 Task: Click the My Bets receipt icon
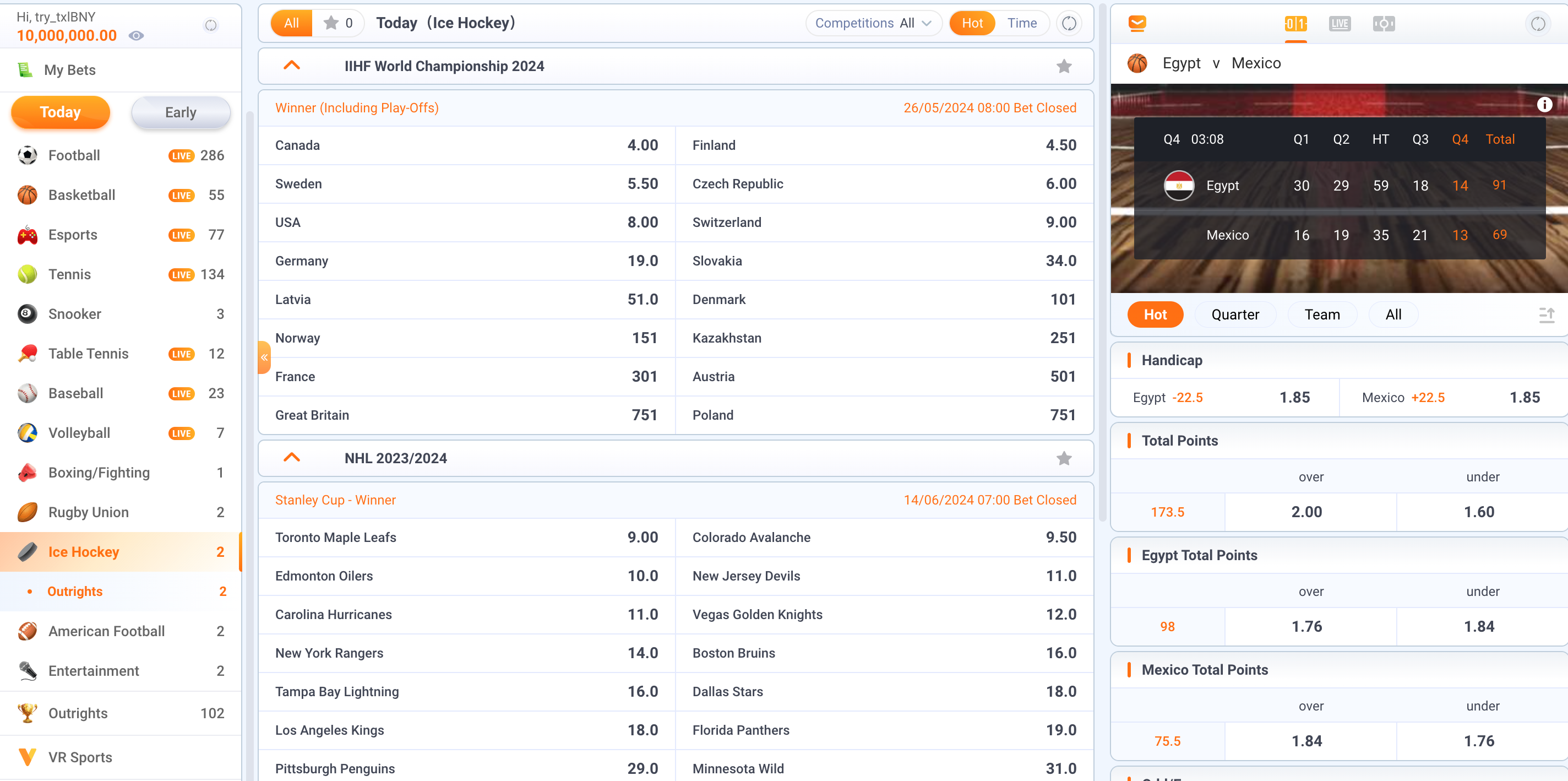[x=25, y=69]
